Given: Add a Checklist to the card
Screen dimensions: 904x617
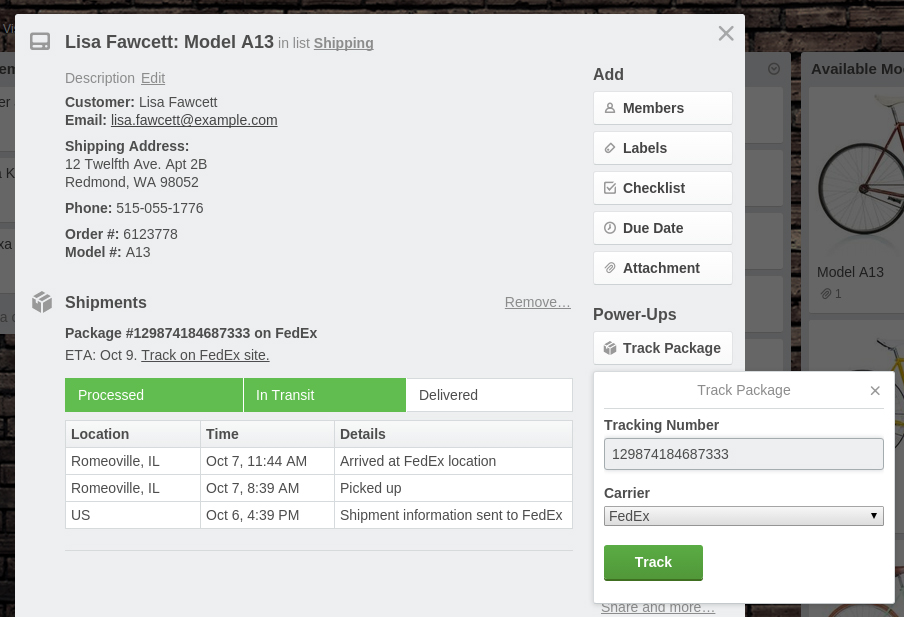Looking at the screenshot, I should (x=662, y=188).
